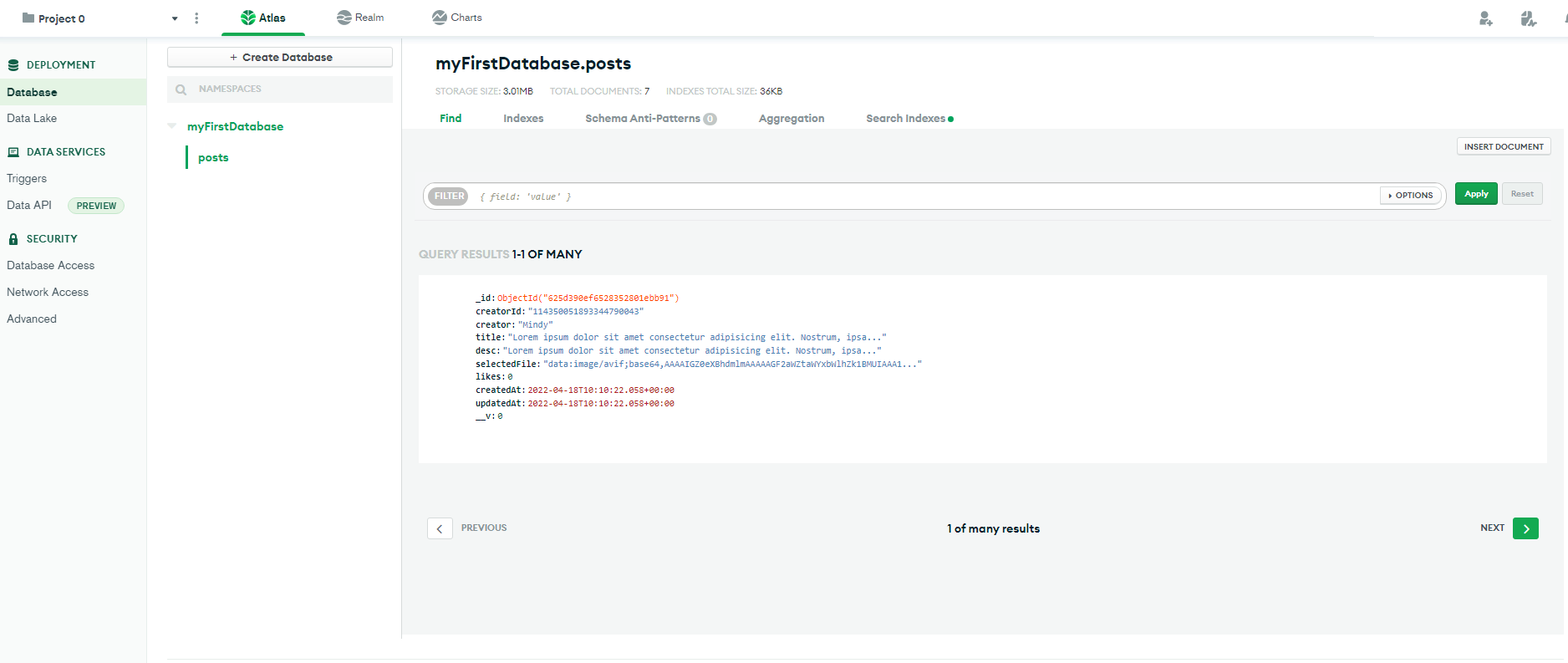Open Network Access in the sidebar
Viewport: 1568px width, 663px height.
[x=48, y=292]
